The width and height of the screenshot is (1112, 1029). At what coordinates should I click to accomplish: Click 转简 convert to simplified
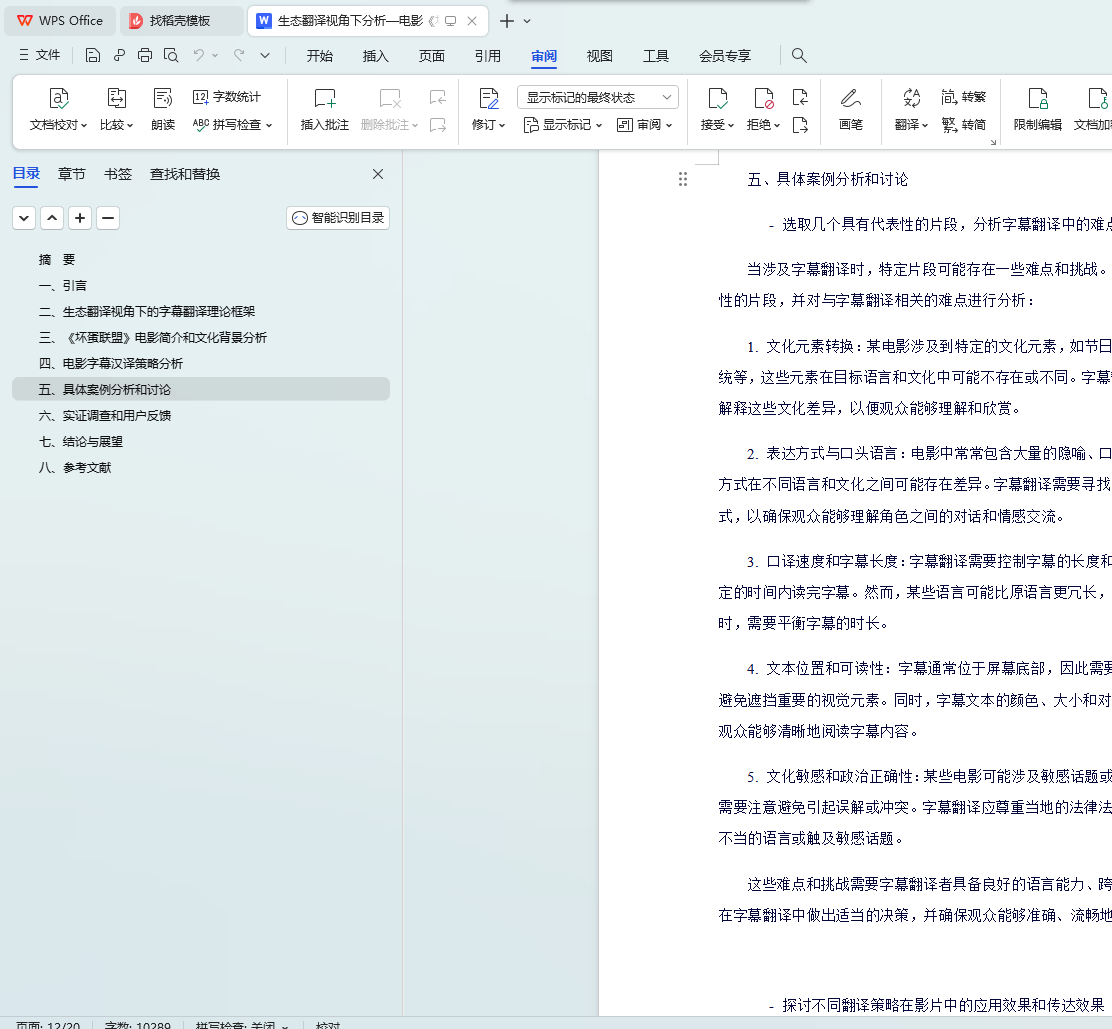point(964,125)
